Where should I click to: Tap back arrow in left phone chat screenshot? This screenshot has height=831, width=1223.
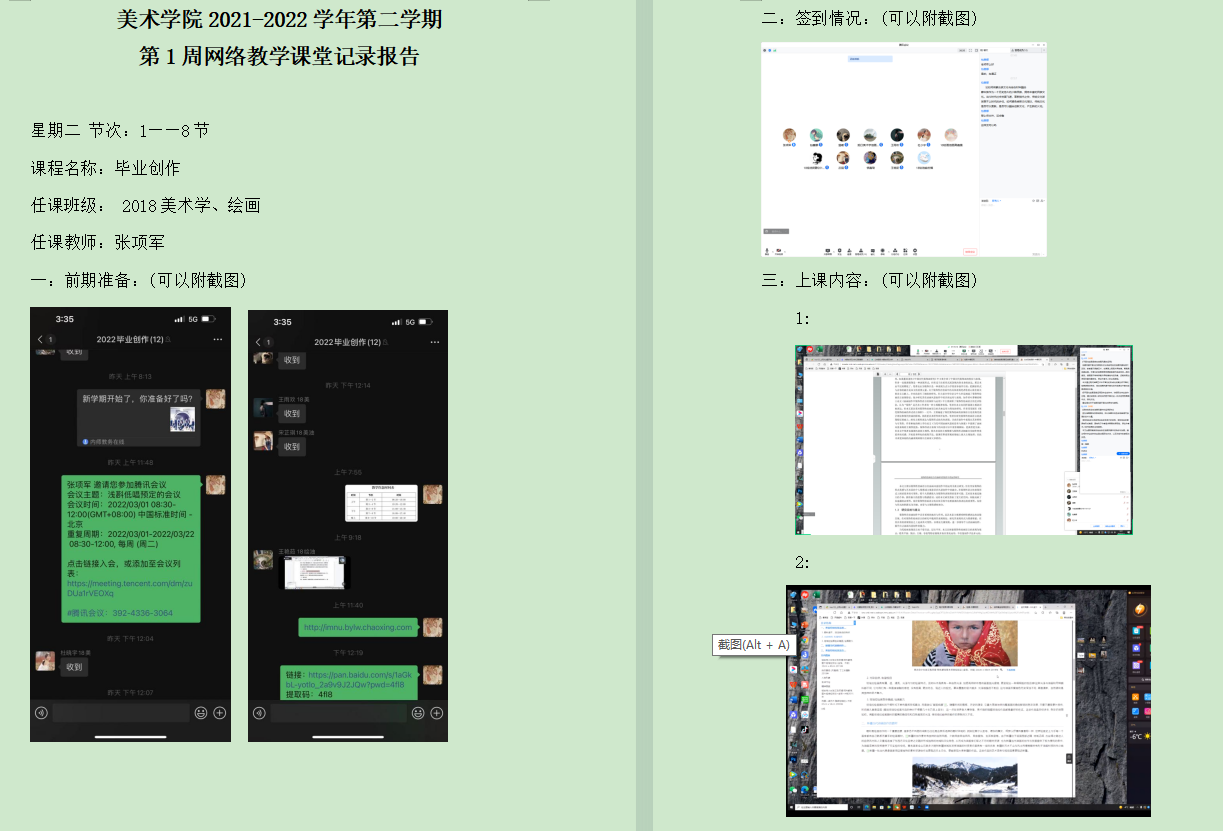(x=40, y=340)
